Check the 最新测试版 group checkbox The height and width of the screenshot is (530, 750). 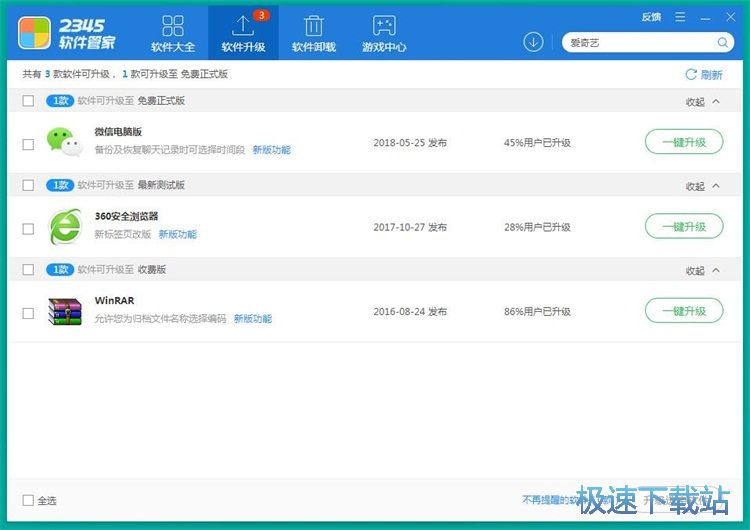coord(28,185)
